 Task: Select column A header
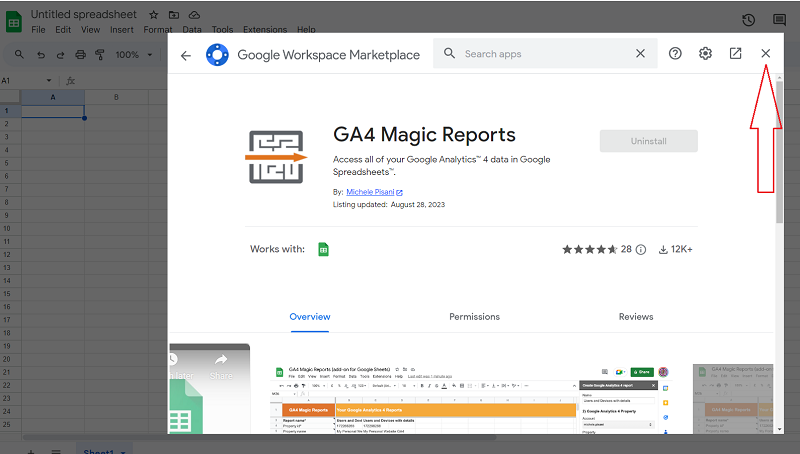(x=53, y=97)
